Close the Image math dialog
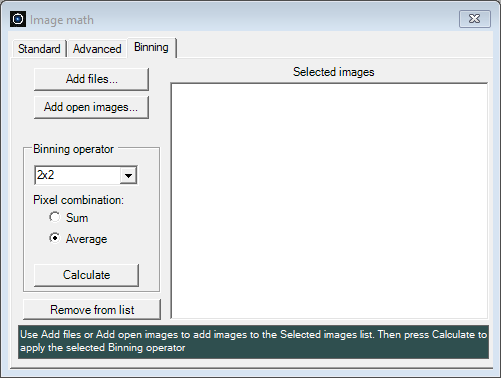The height and width of the screenshot is (378, 501). [475, 19]
